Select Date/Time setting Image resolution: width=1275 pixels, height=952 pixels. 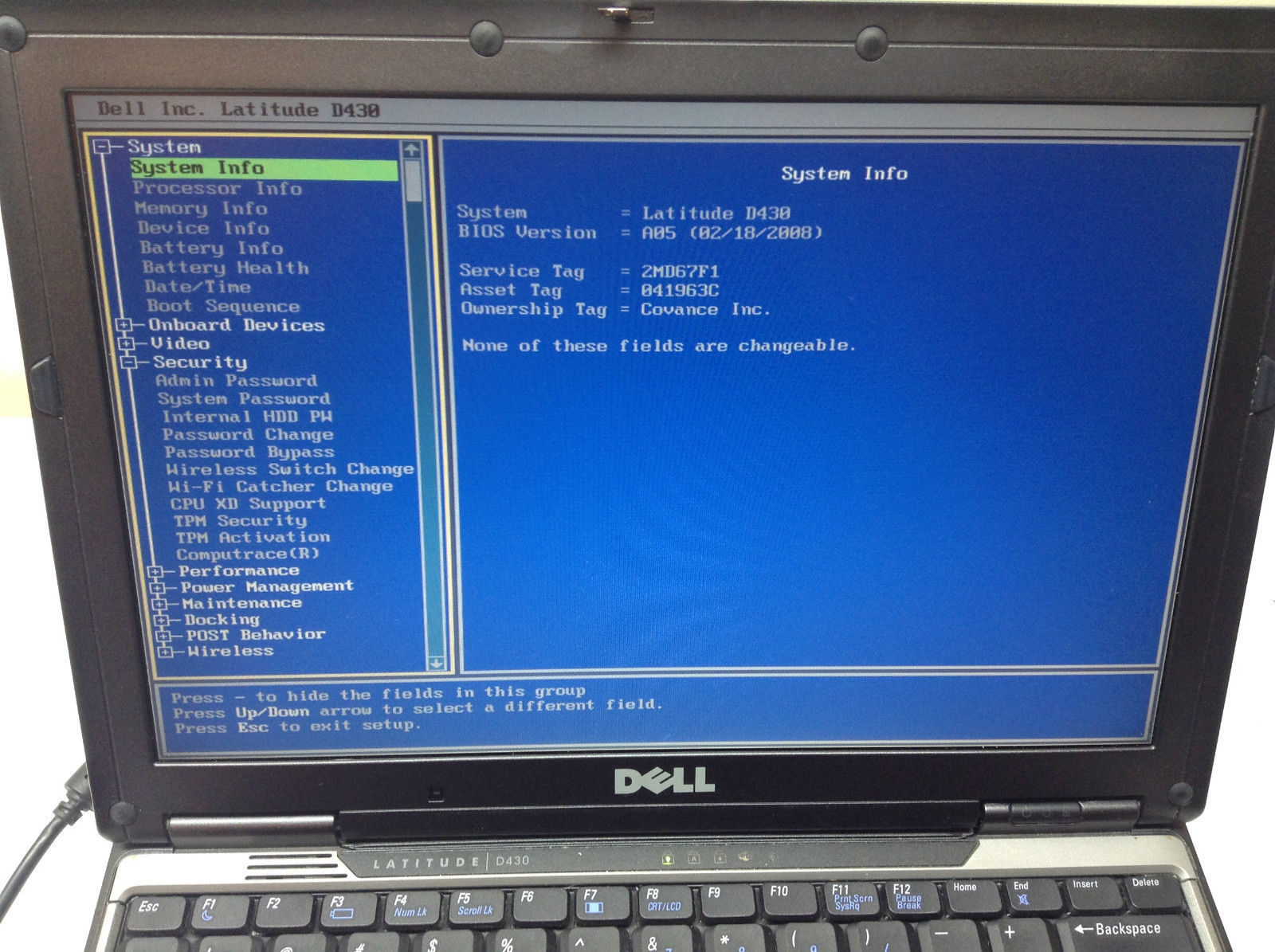coord(197,287)
